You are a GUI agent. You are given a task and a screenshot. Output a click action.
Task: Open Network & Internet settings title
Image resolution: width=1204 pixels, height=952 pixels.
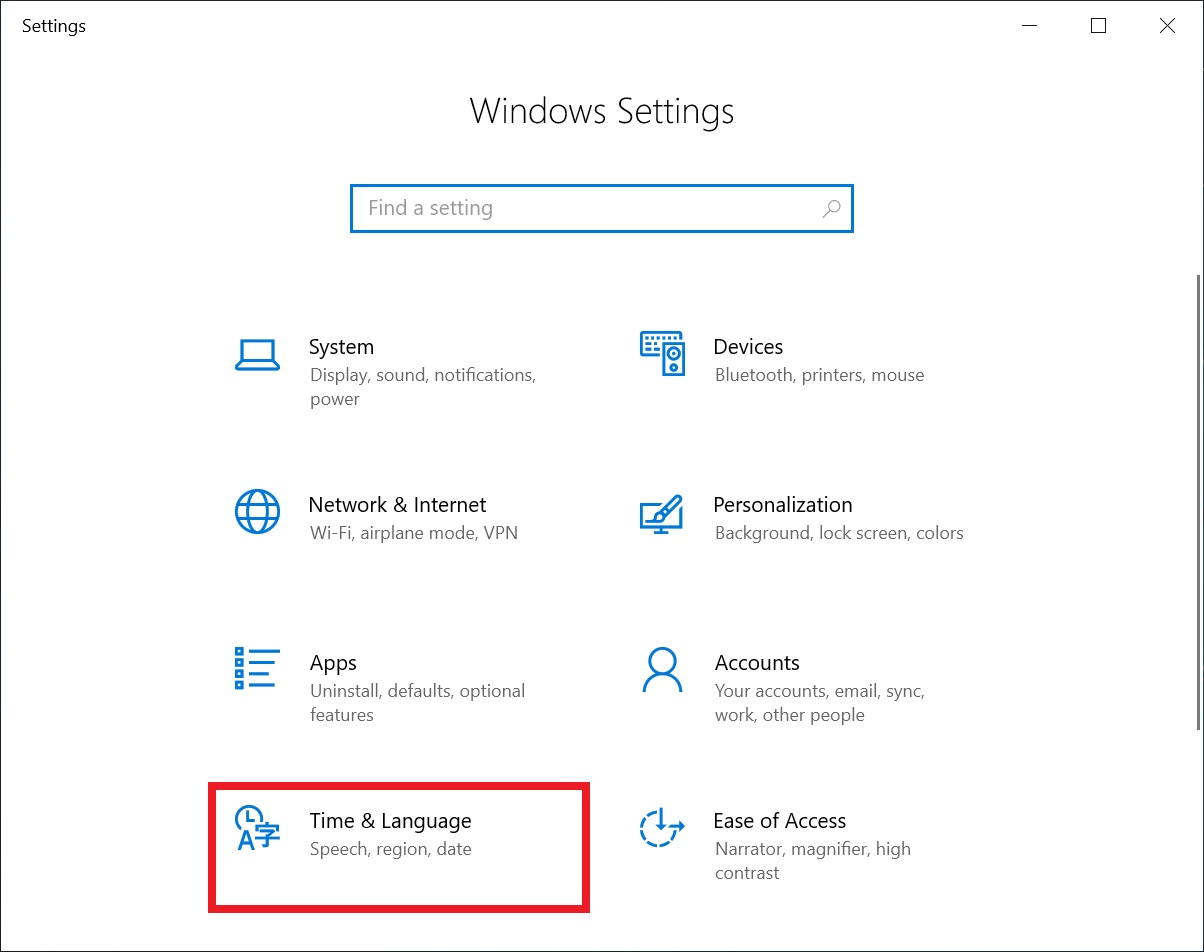397,505
